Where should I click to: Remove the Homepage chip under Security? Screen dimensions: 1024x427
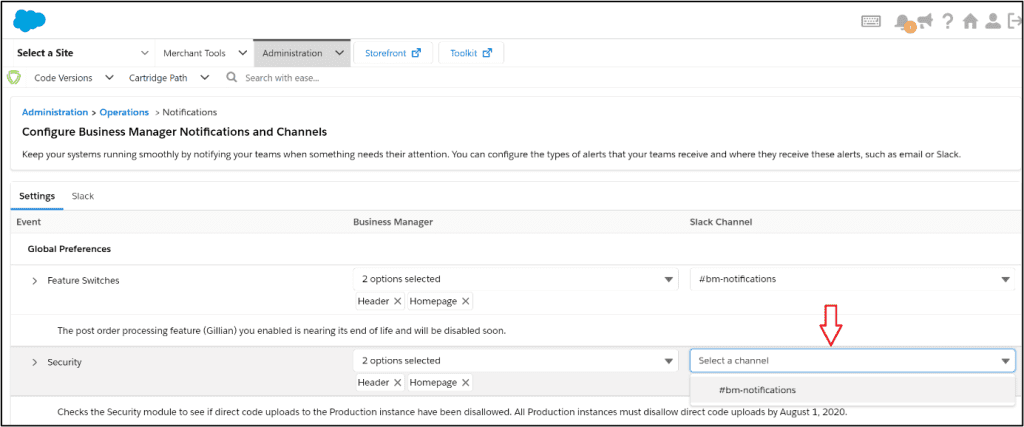coord(465,382)
